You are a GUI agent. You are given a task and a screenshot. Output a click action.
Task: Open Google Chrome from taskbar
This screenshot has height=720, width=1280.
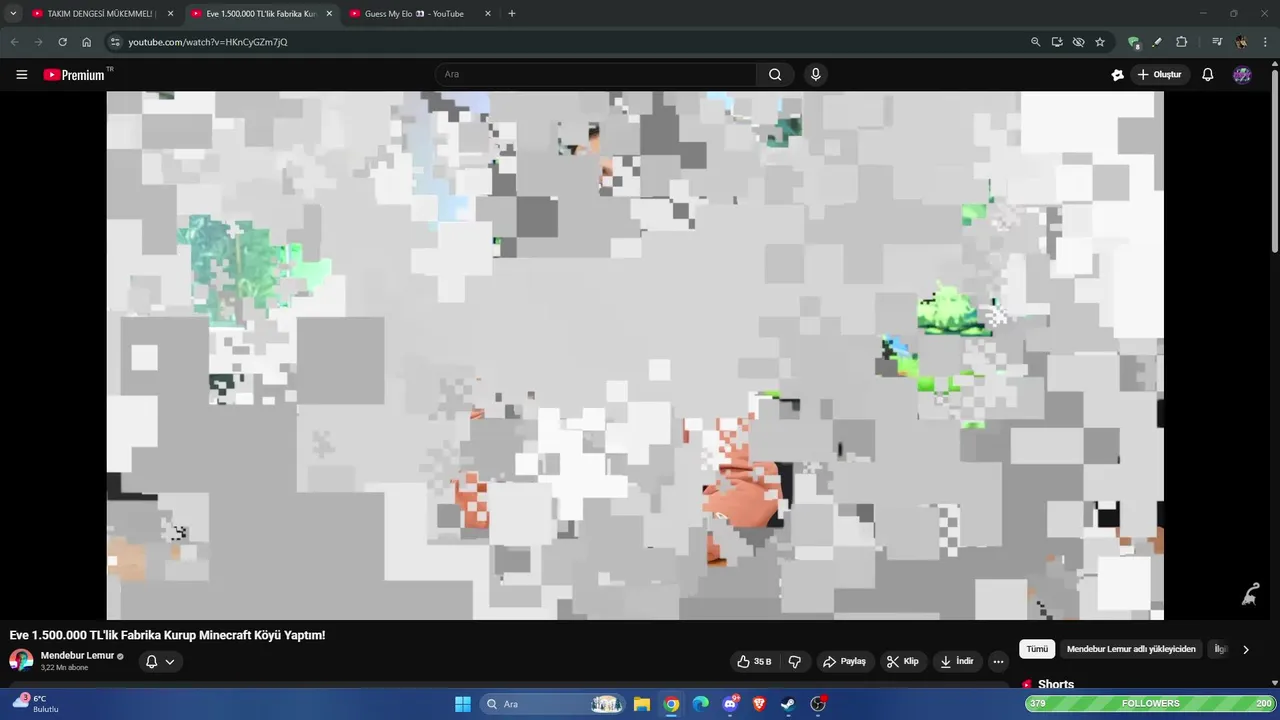[671, 704]
